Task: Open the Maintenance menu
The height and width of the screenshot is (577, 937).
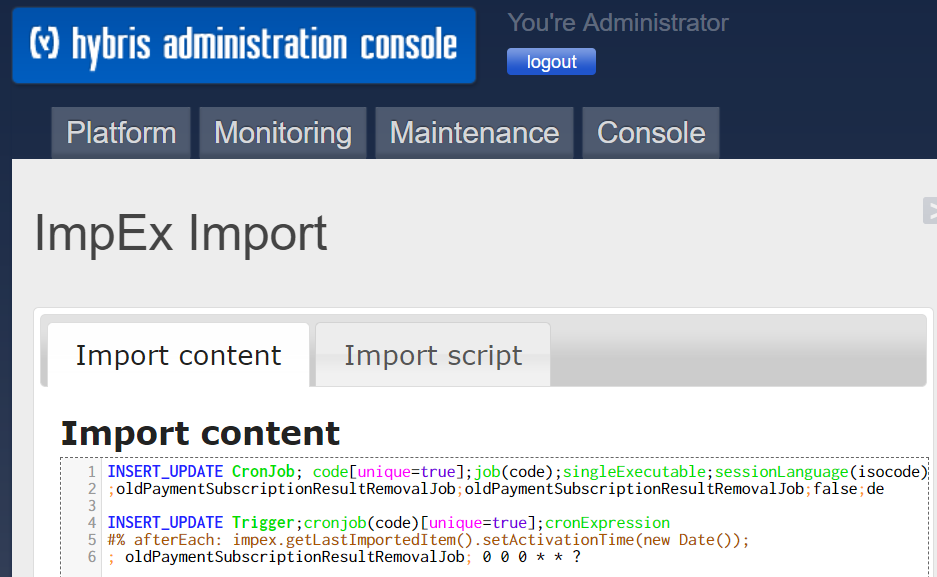Action: click(x=474, y=133)
